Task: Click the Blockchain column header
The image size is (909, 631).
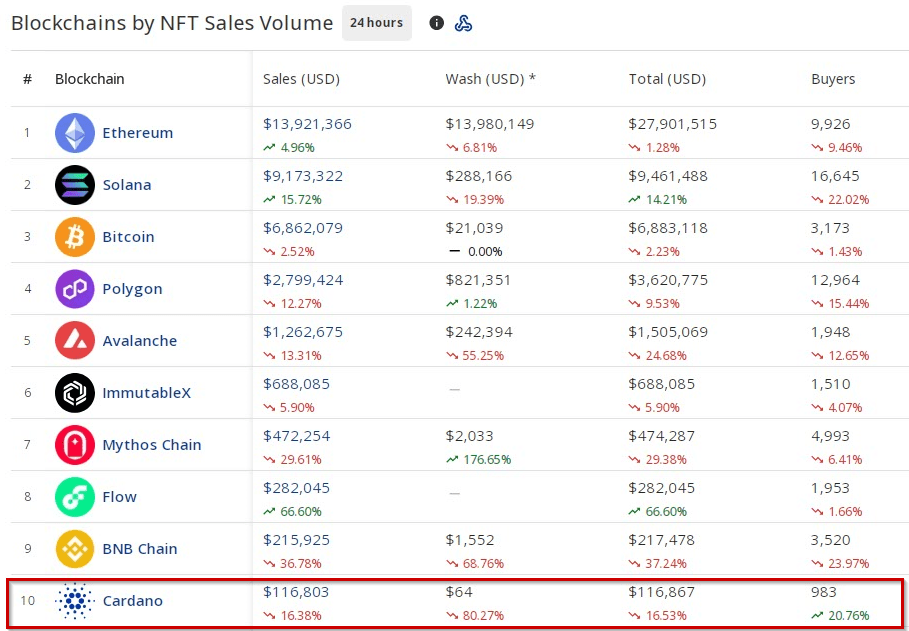Action: pyautogui.click(x=90, y=79)
